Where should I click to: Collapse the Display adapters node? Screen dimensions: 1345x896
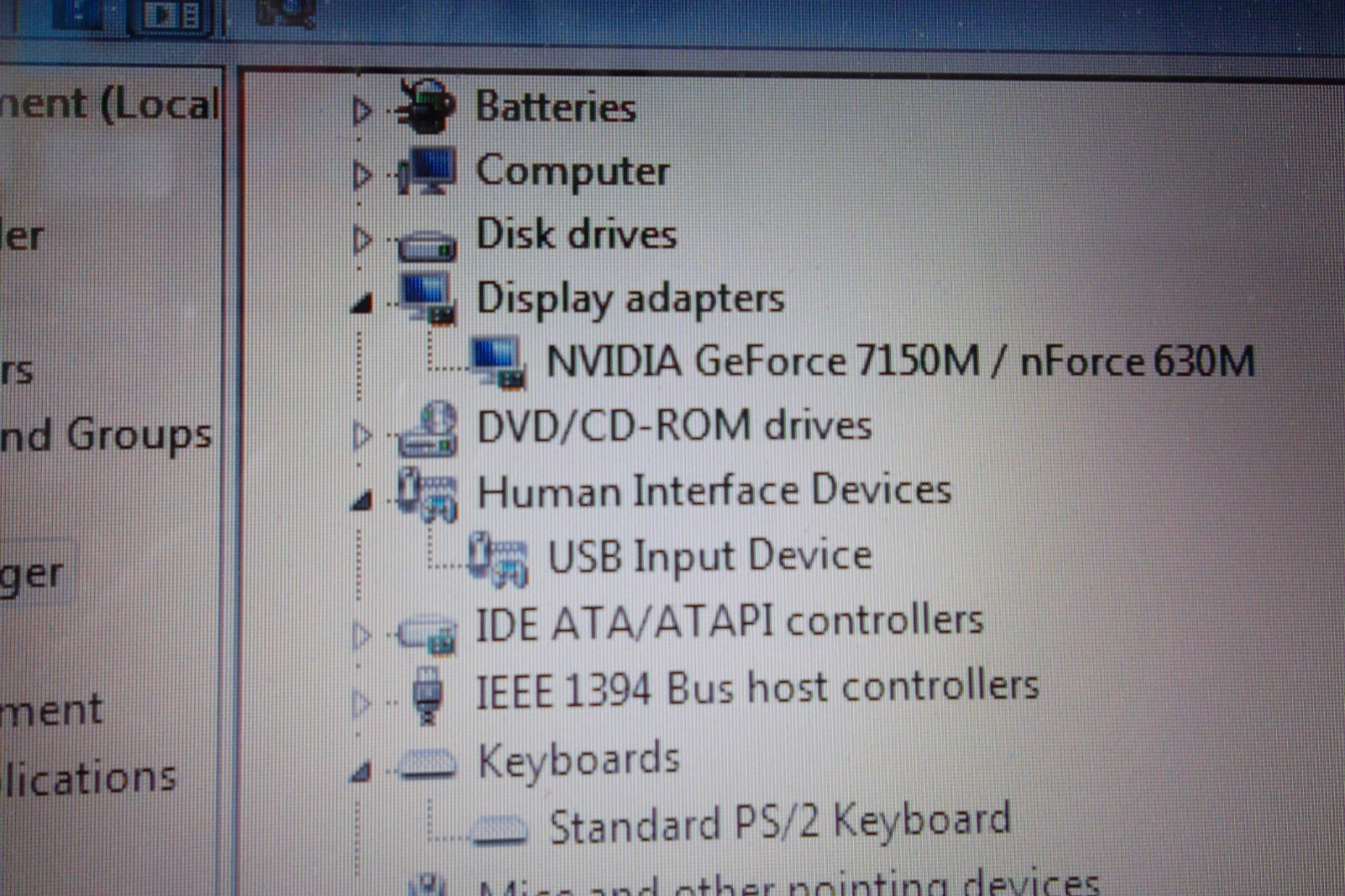pos(361,303)
